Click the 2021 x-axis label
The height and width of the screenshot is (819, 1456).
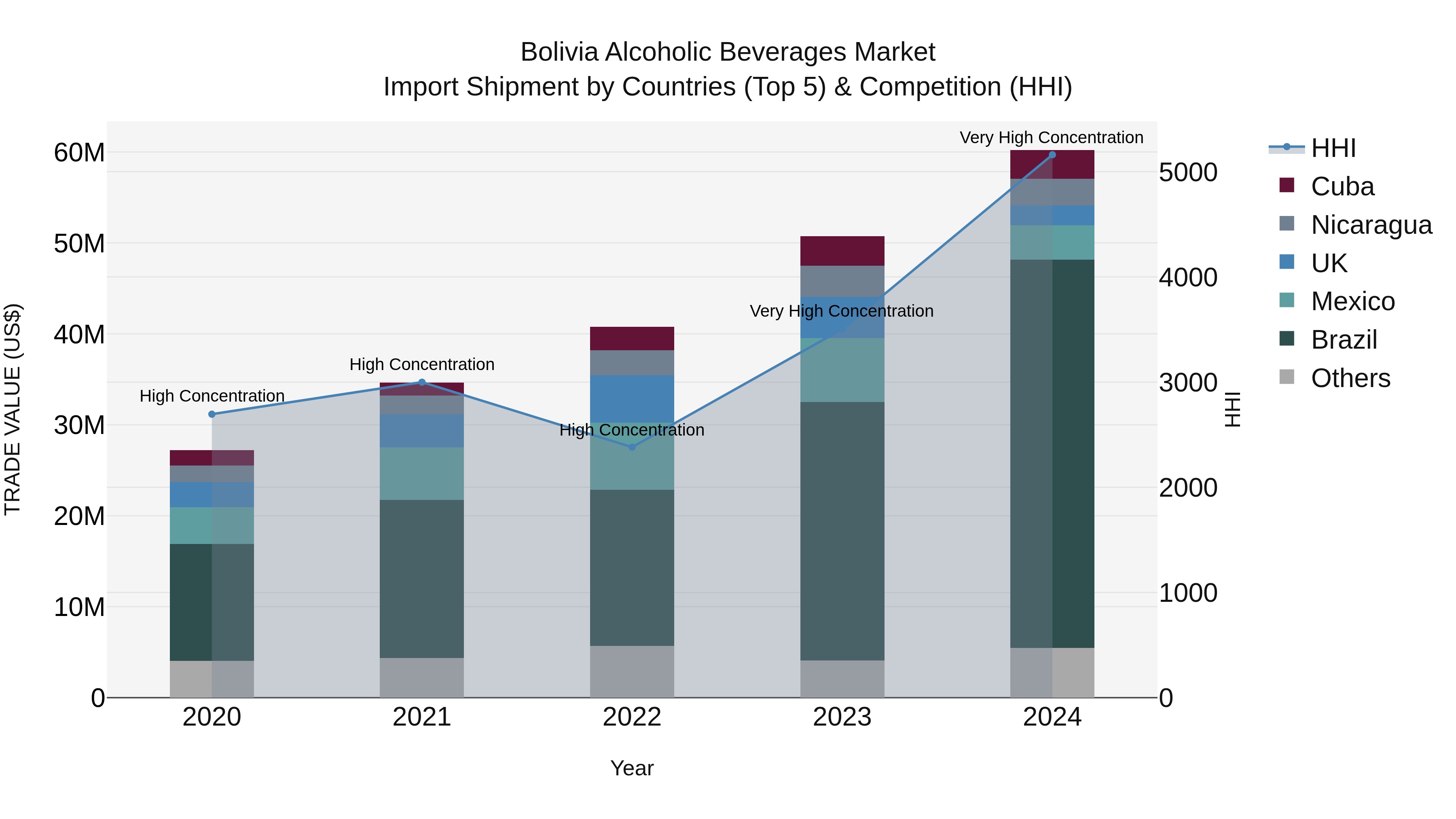422,717
